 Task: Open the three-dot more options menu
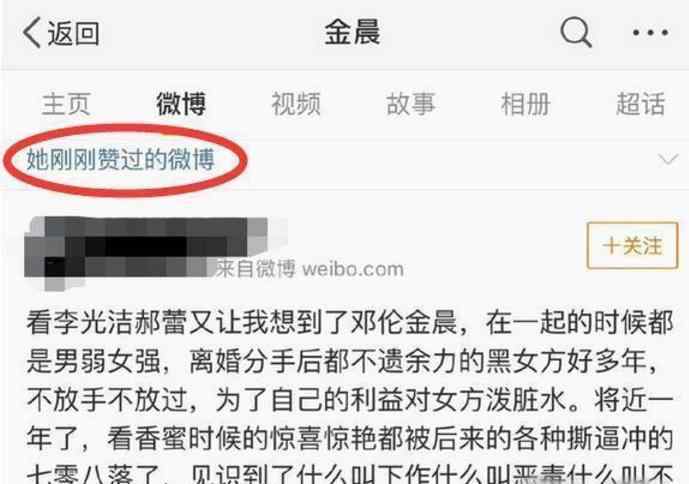(651, 33)
